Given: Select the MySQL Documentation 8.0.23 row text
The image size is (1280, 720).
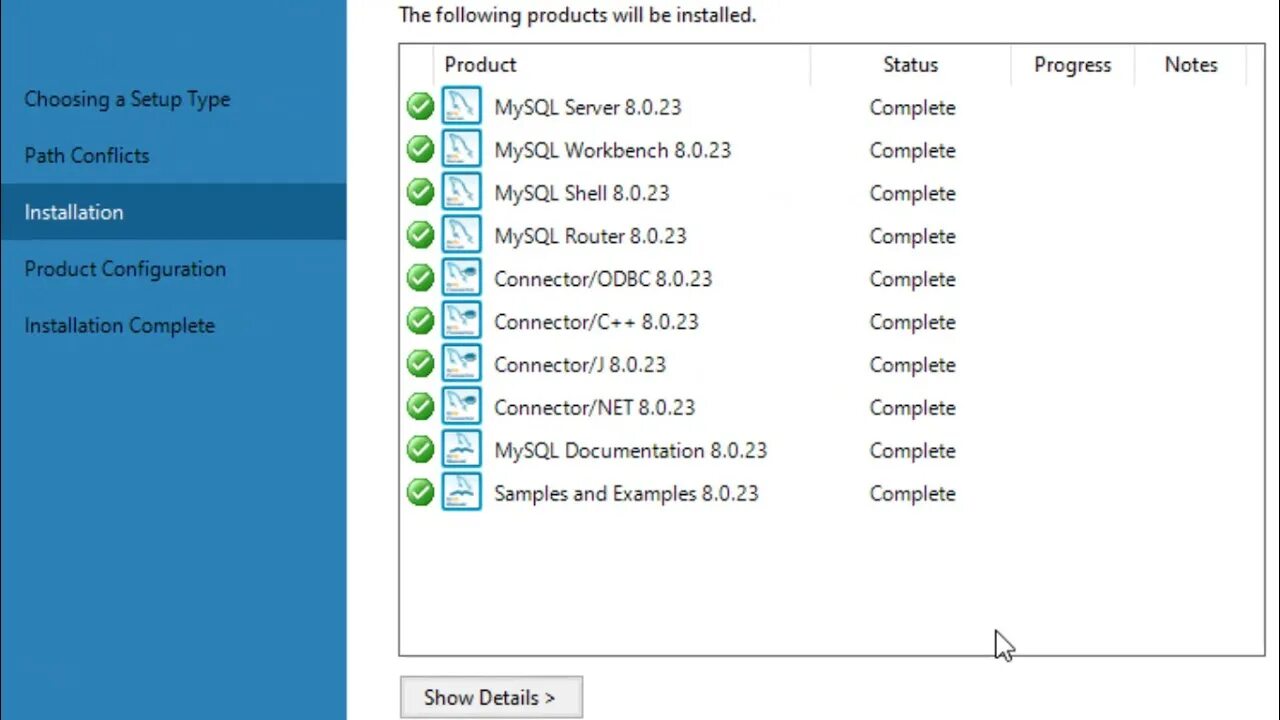Looking at the screenshot, I should coord(630,451).
